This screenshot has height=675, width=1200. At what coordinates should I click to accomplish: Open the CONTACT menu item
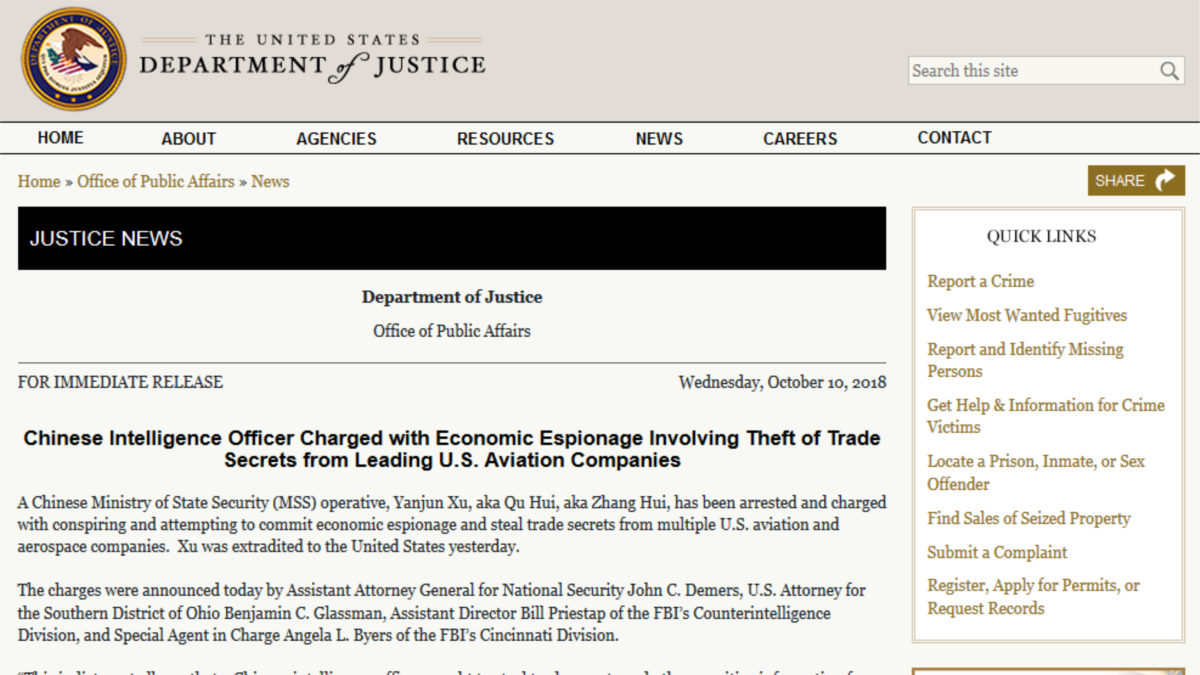point(955,138)
